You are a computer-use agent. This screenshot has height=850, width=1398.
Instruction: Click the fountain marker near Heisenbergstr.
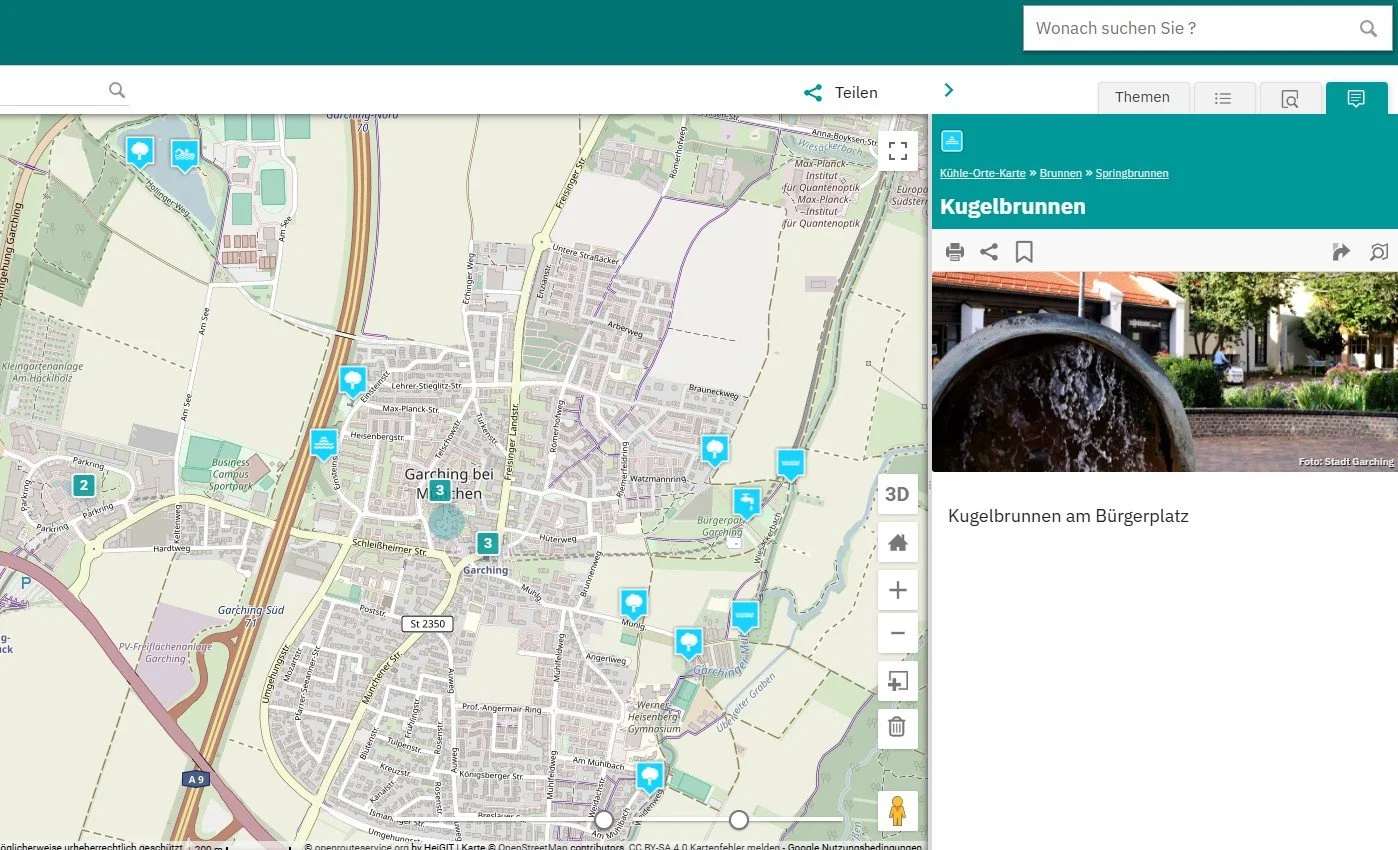[x=324, y=443]
